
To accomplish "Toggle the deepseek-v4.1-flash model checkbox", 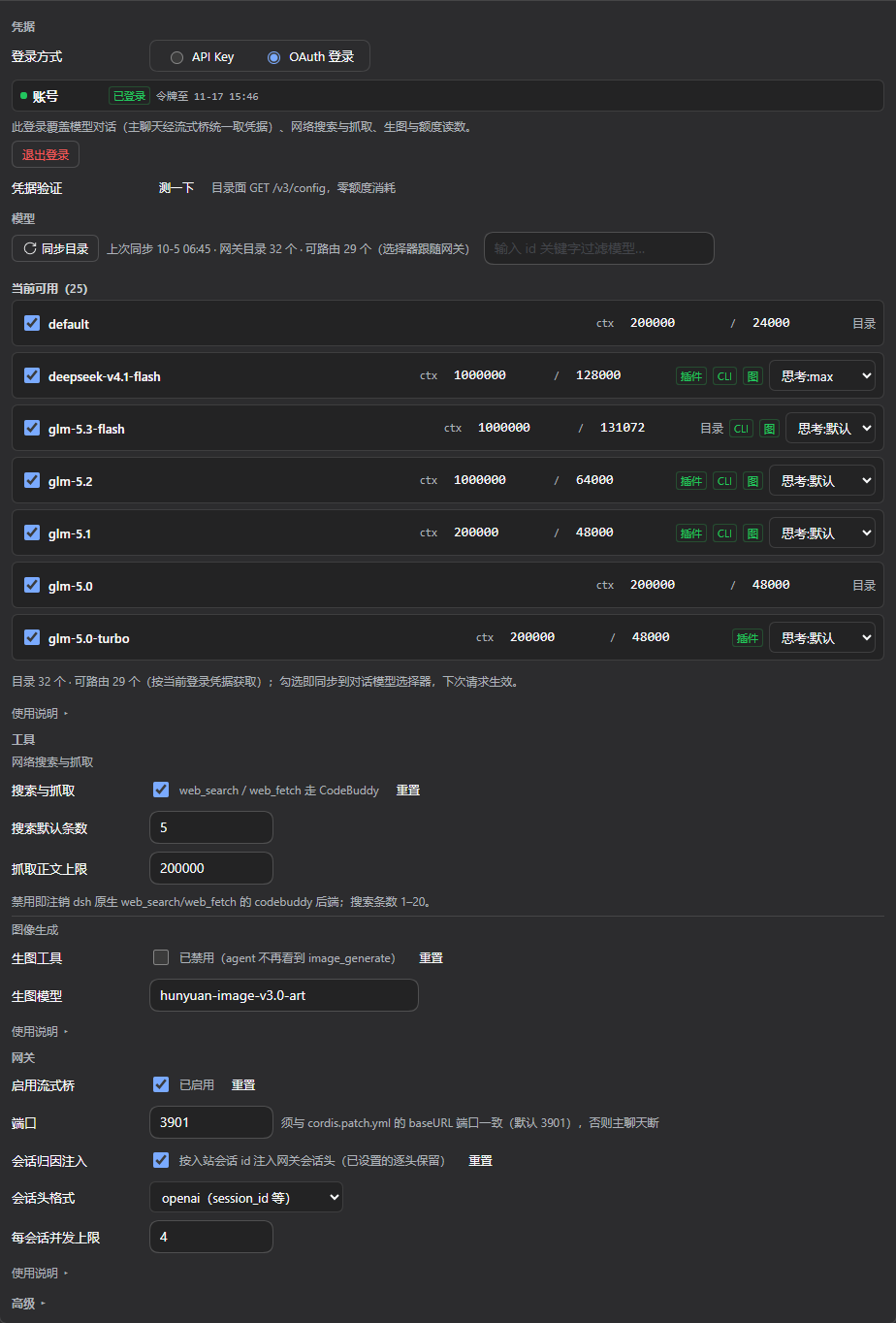I will point(32,375).
